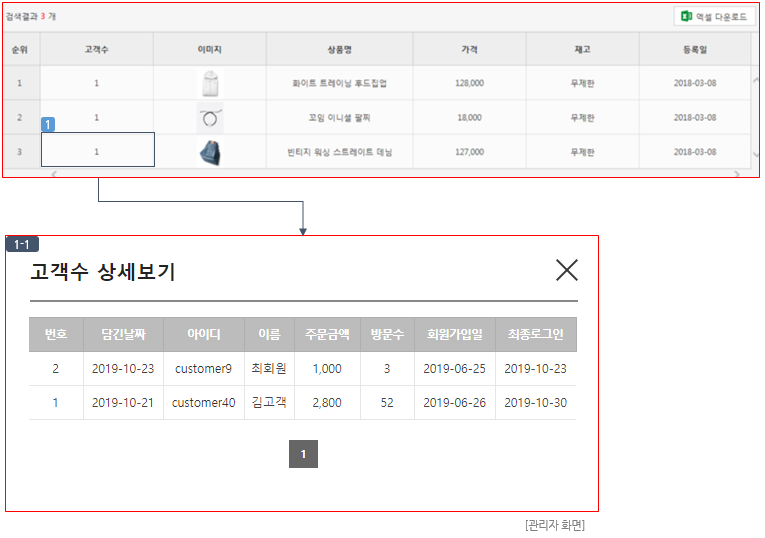Click order amount 1,000
This screenshot has width=765, height=538.
327,369
